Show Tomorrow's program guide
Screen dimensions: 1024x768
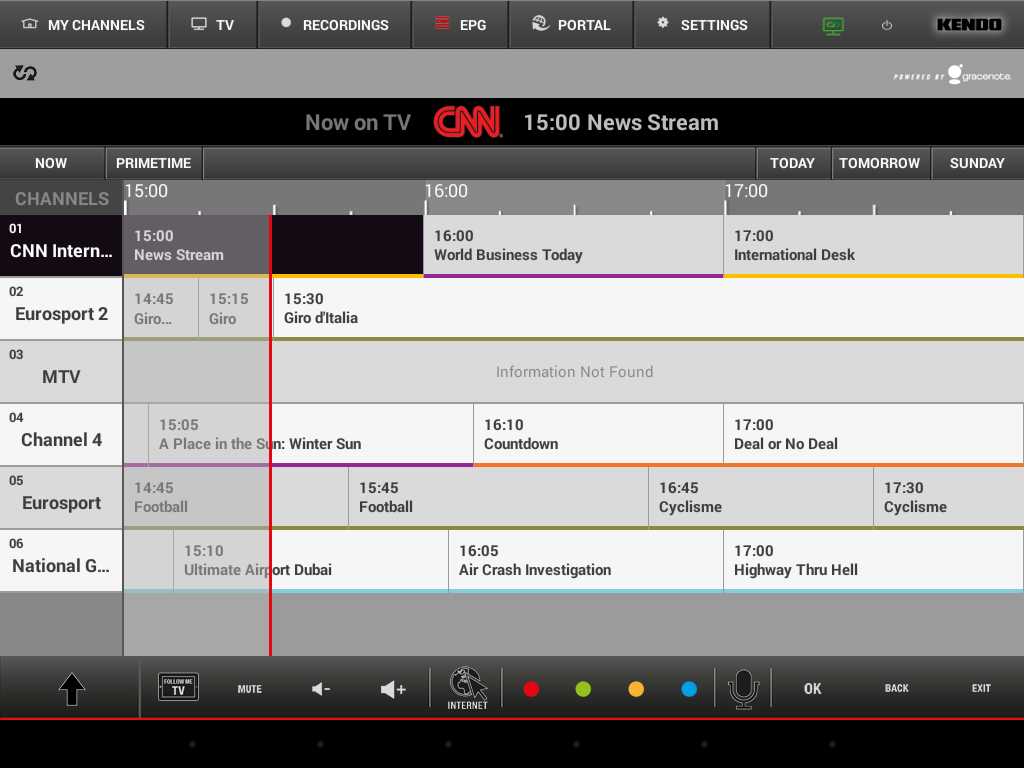click(x=880, y=163)
